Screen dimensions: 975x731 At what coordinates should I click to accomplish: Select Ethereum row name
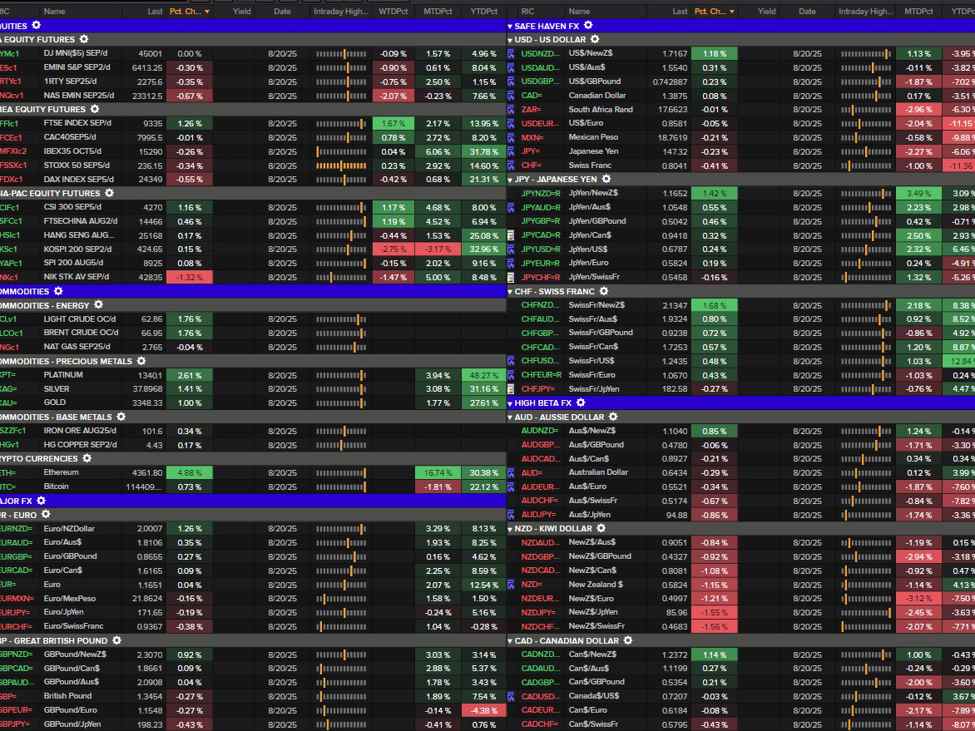point(61,472)
